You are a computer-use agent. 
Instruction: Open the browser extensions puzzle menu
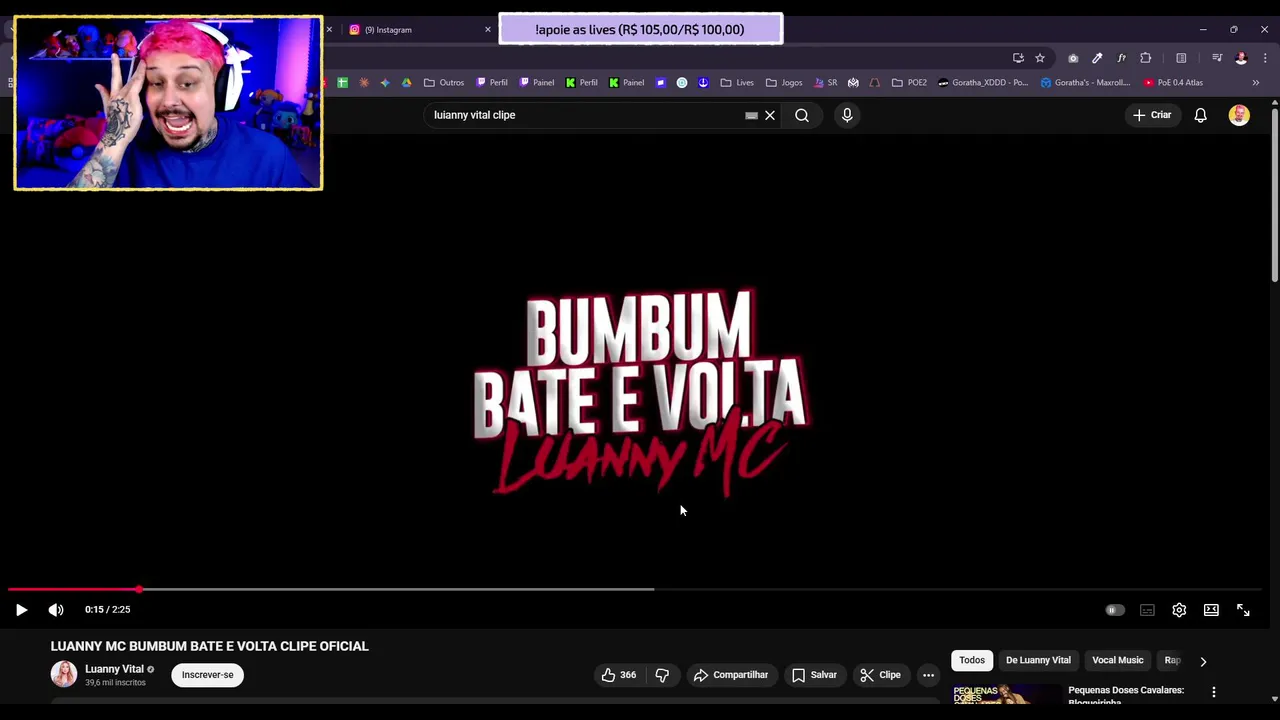click(1146, 58)
